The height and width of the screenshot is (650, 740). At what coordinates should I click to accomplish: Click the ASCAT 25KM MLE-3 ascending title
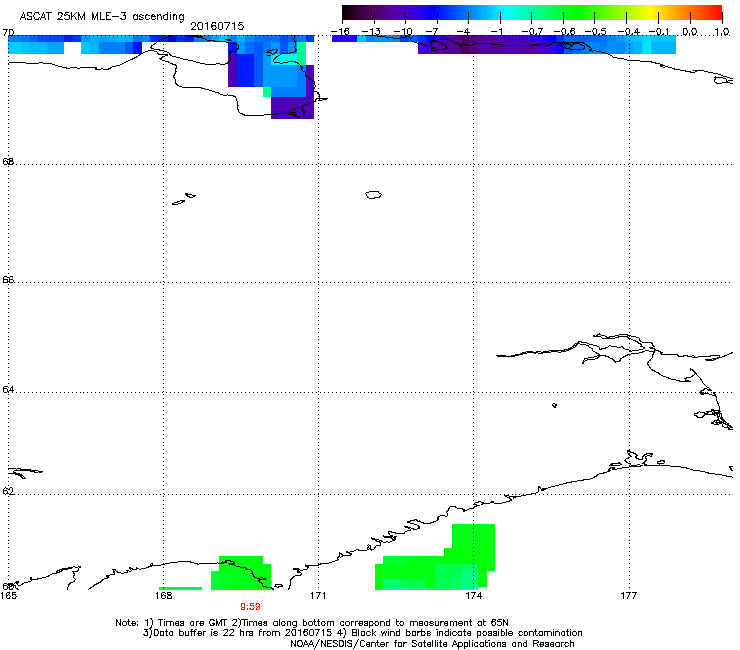coord(102,16)
